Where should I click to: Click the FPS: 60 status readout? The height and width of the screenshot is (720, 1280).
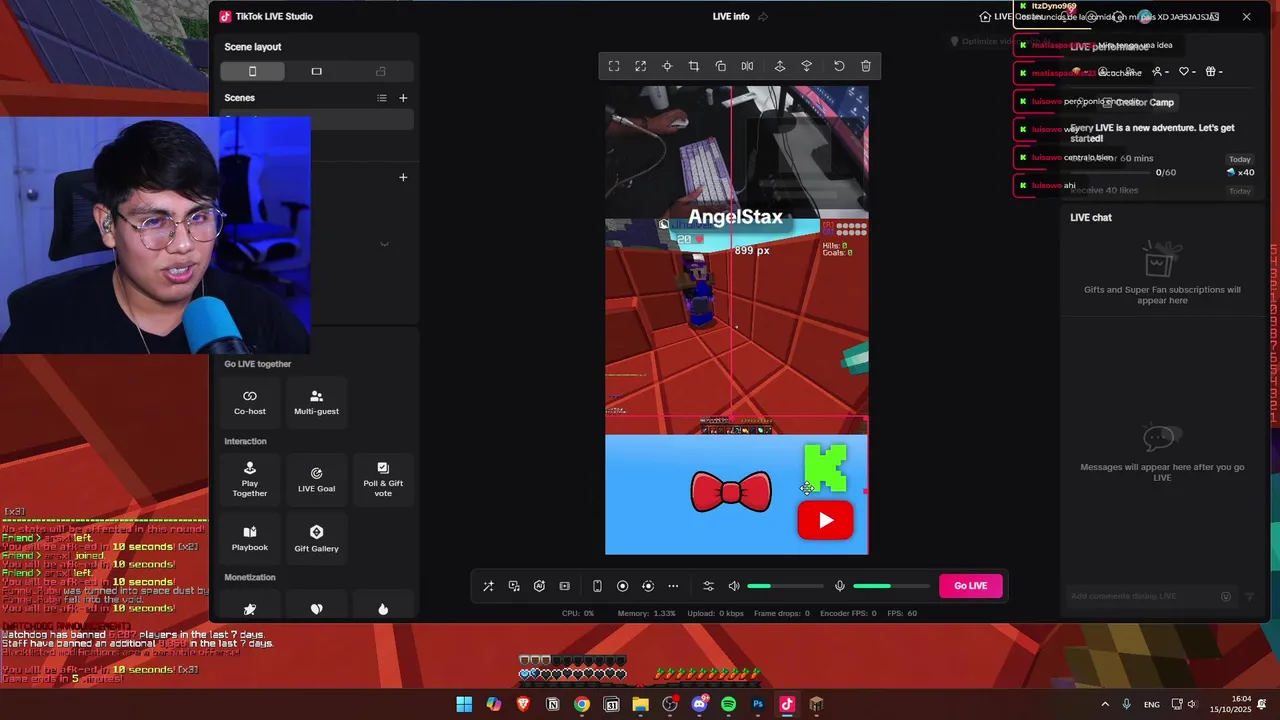click(x=902, y=613)
